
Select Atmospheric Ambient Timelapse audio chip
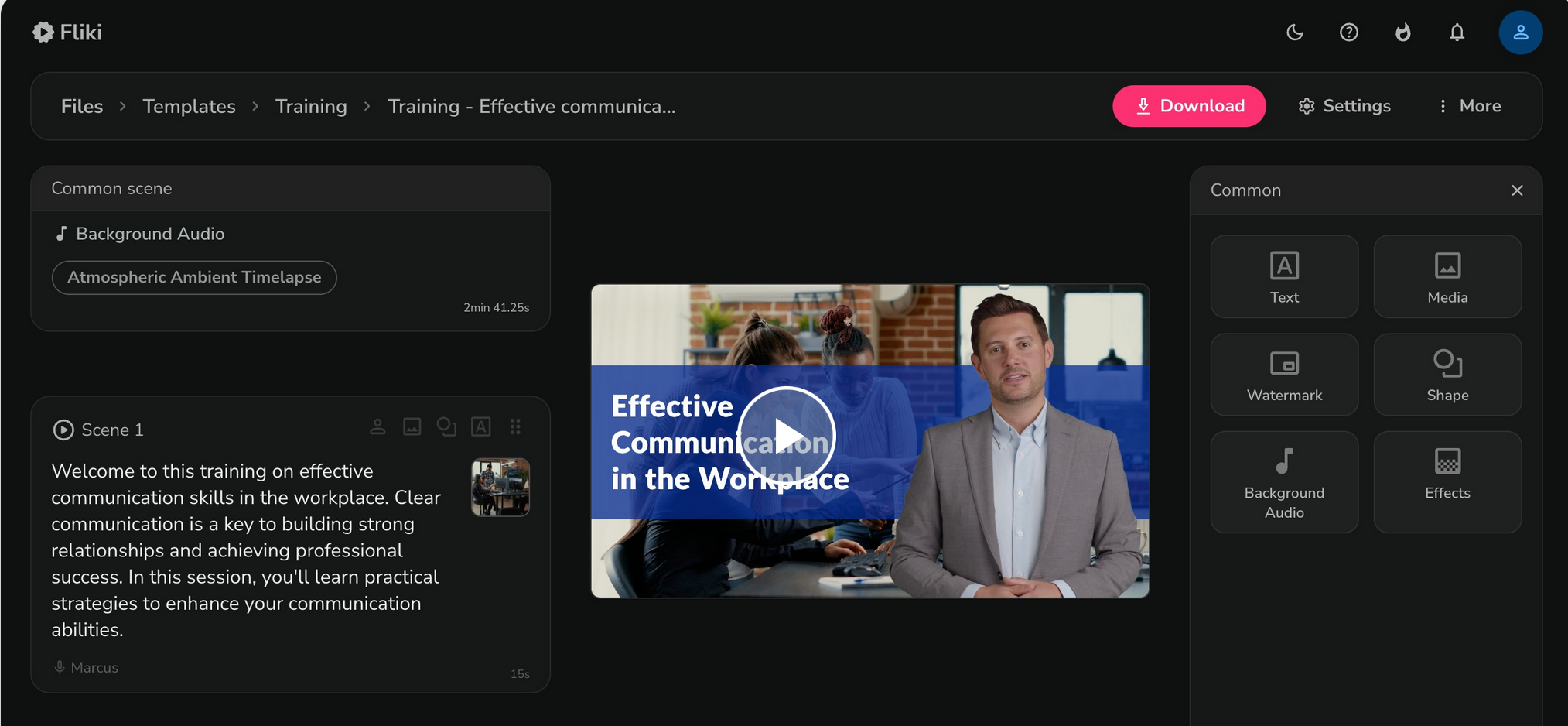194,277
